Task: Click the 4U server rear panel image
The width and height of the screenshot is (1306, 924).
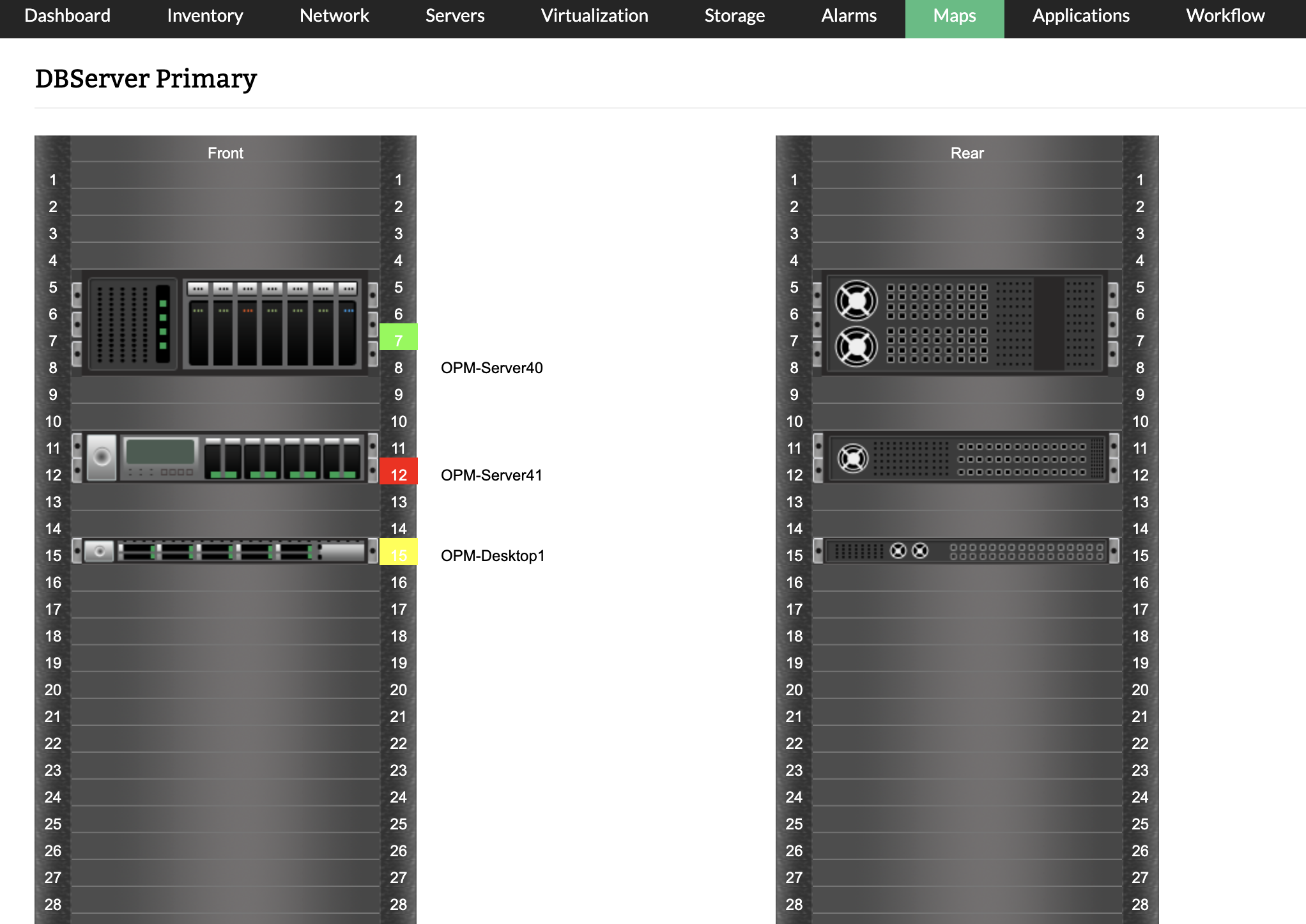Action: click(966, 323)
